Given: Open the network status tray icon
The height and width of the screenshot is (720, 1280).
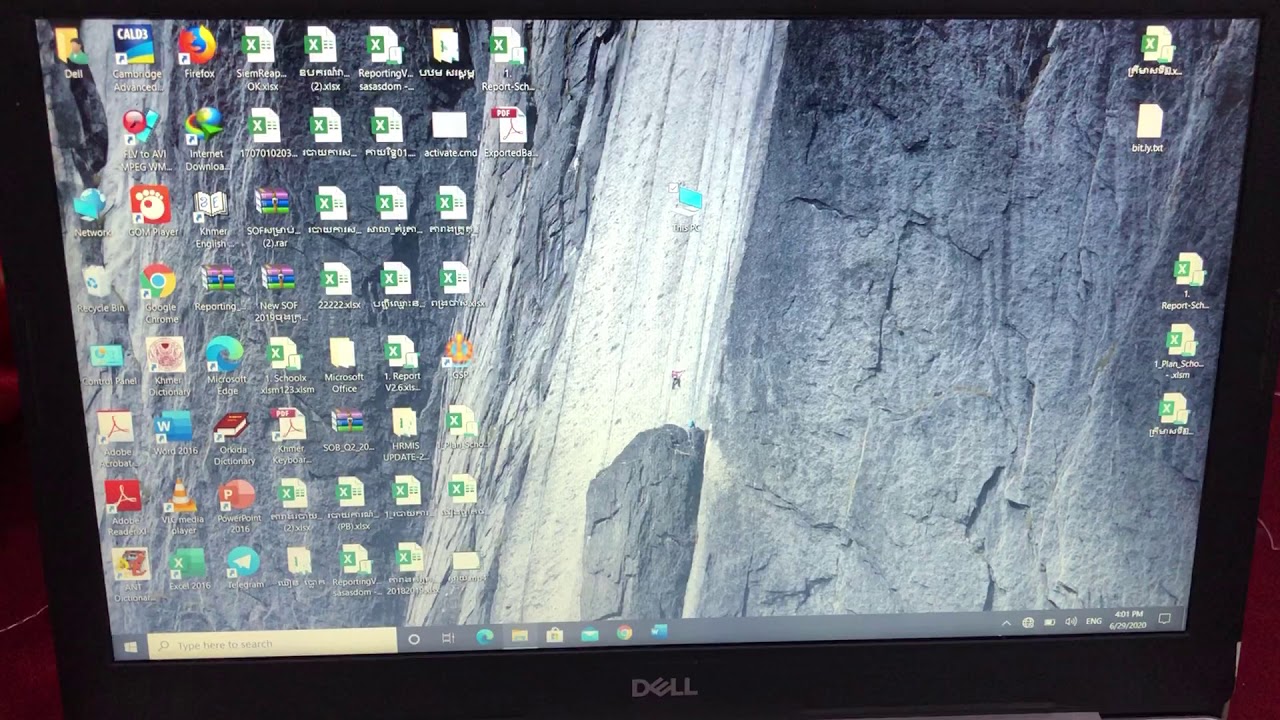Looking at the screenshot, I should pos(1028,622).
